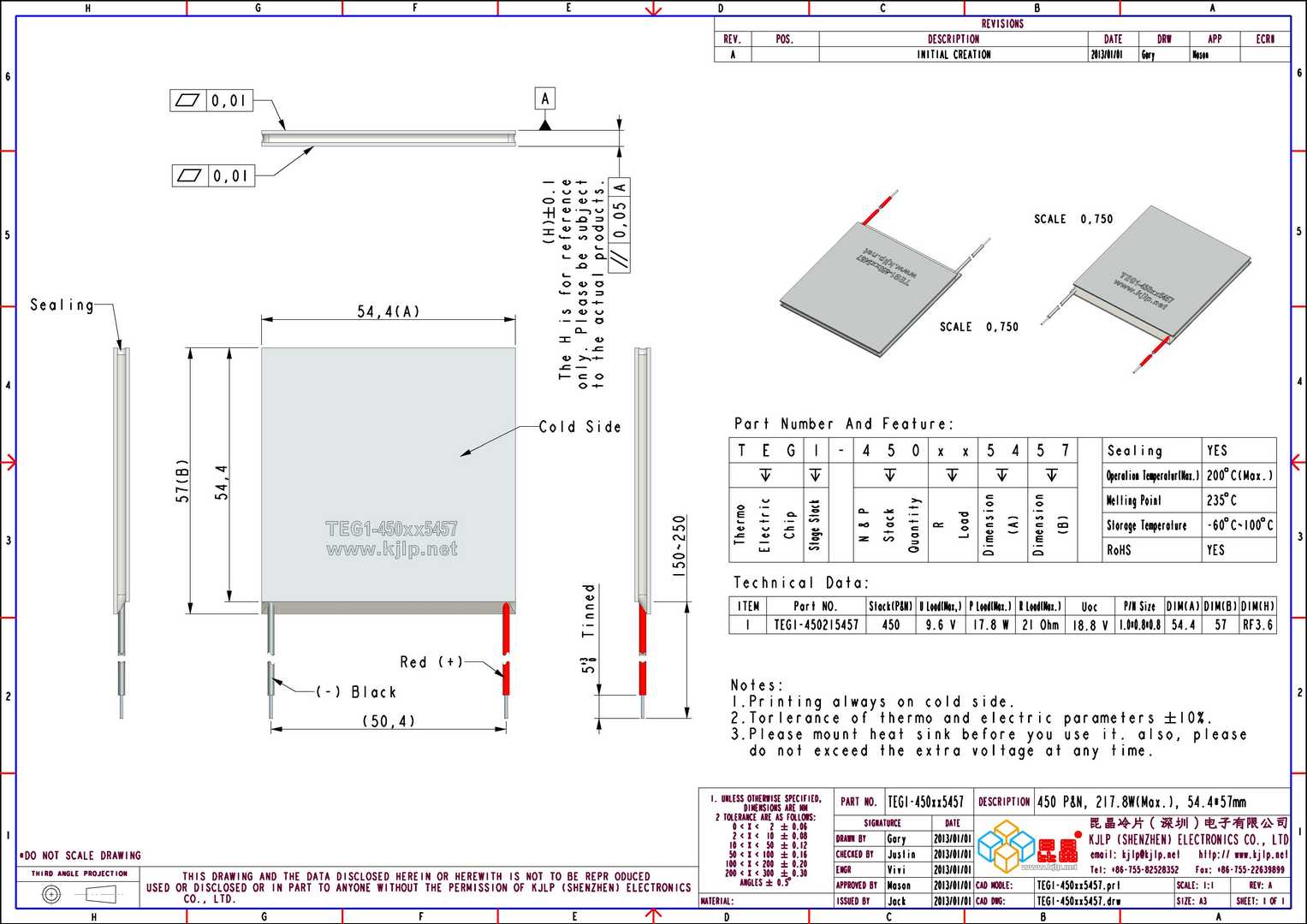This screenshot has width=1307, height=924.
Task: Click the KJLP colored cubes logo
Action: click(x=1007, y=845)
